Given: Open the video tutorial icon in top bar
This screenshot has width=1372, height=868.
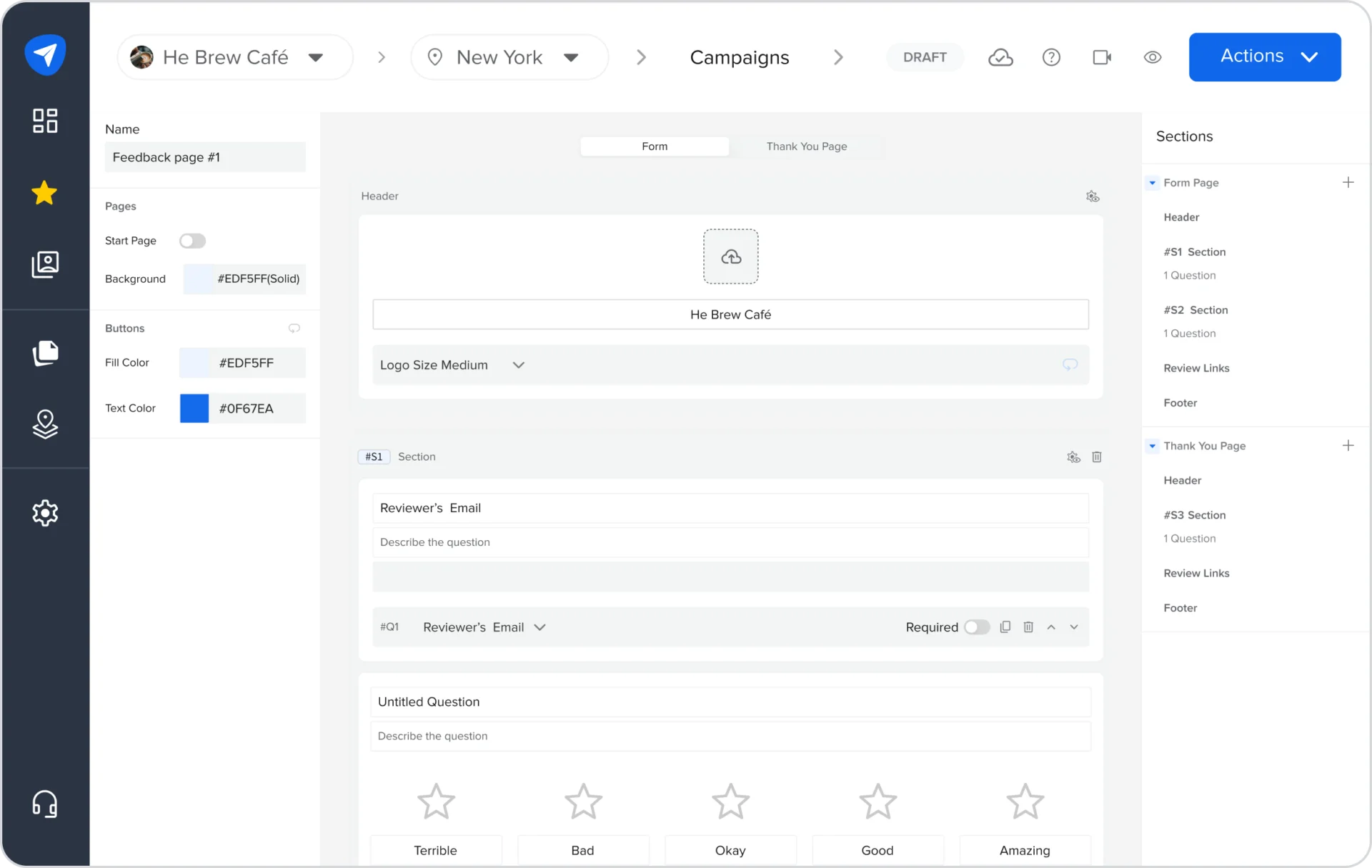Looking at the screenshot, I should click(1100, 57).
